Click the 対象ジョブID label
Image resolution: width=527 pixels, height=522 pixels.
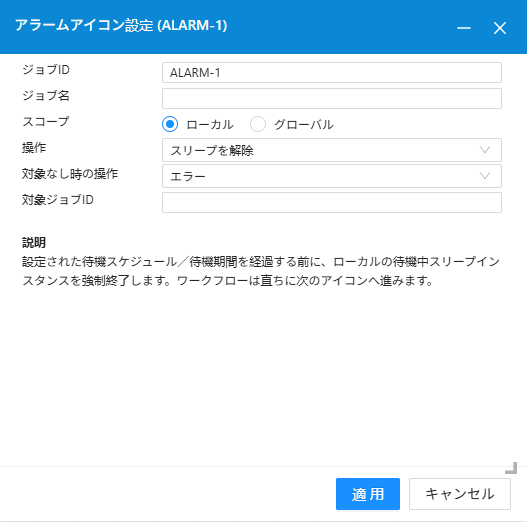tap(58, 200)
